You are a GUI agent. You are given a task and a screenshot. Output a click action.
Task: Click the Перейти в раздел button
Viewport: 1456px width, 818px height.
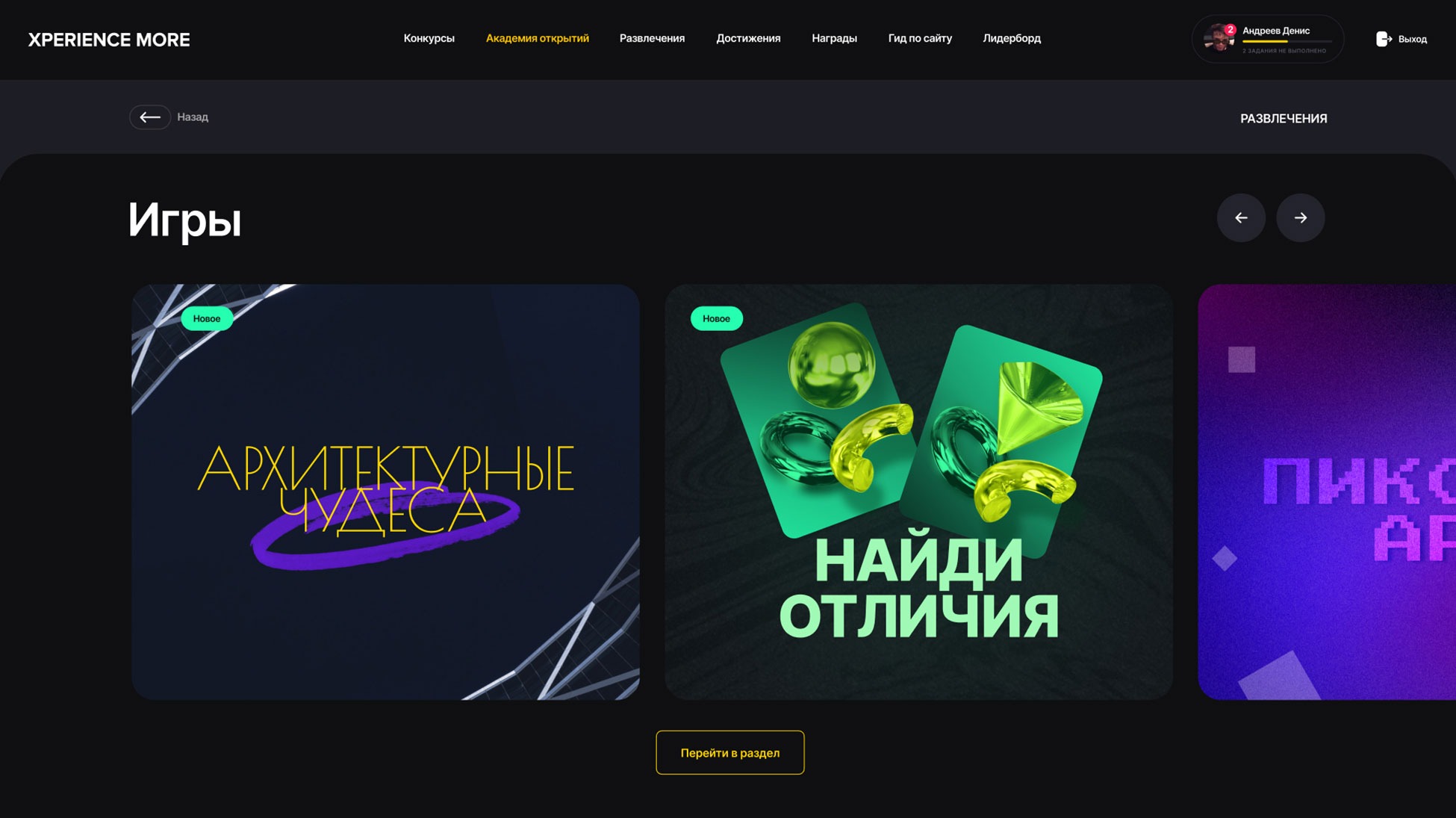click(x=730, y=752)
